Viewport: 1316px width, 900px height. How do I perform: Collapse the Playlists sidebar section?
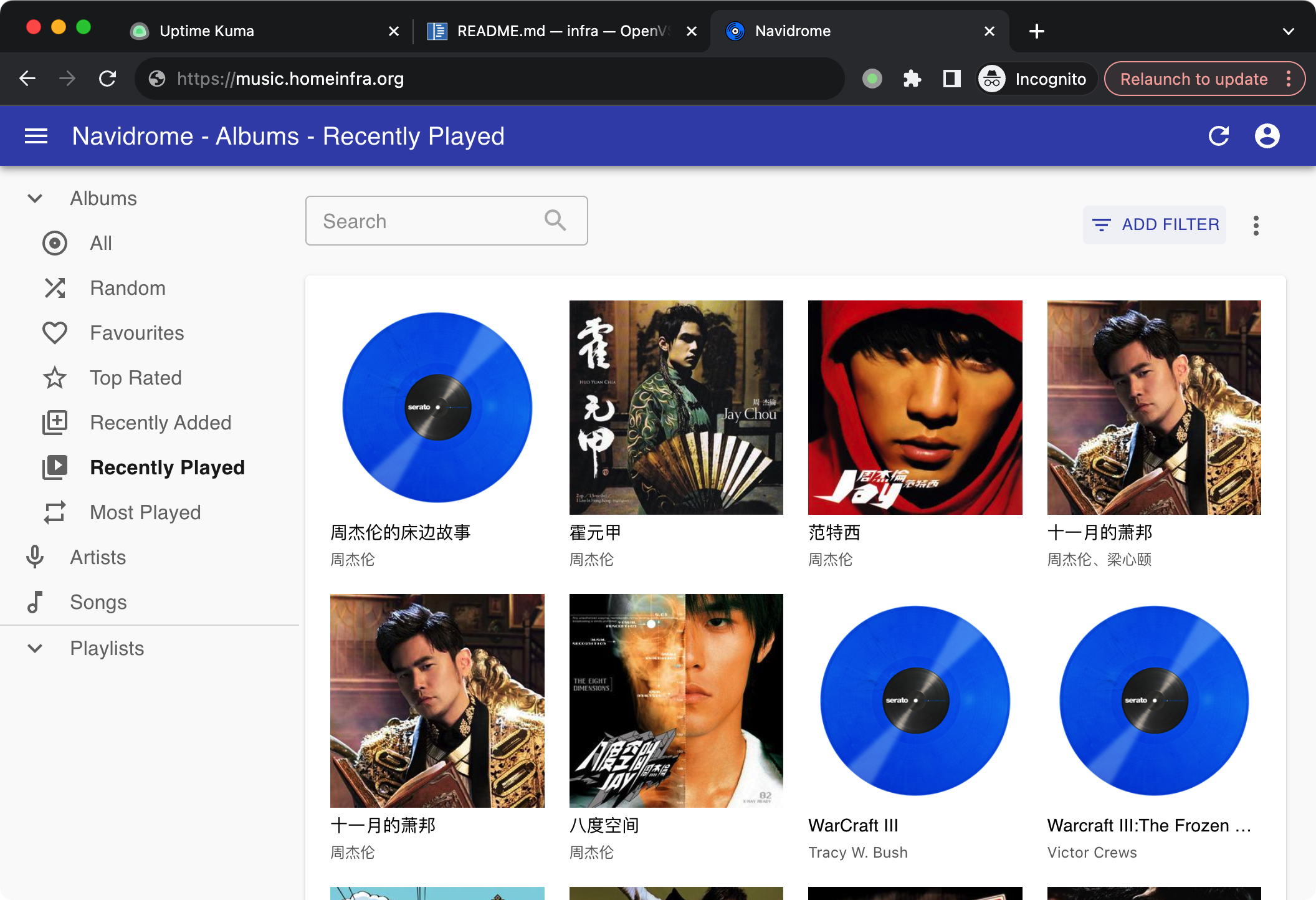click(x=35, y=648)
